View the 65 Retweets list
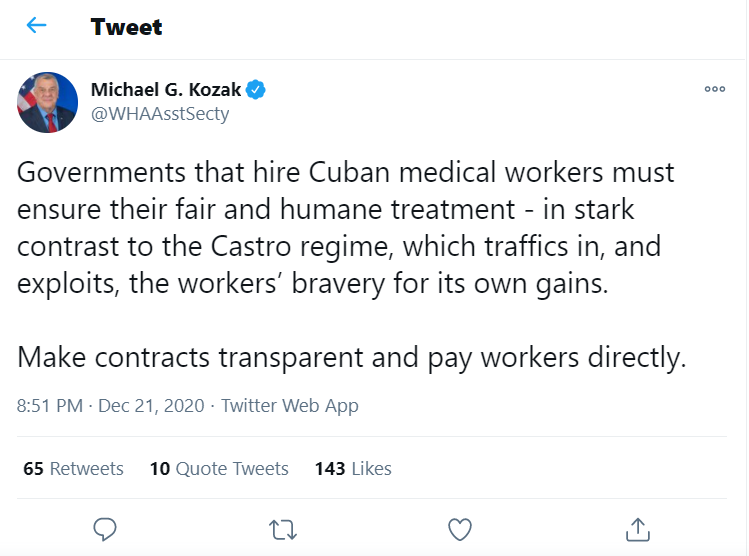This screenshot has height=556, width=749. [x=73, y=468]
